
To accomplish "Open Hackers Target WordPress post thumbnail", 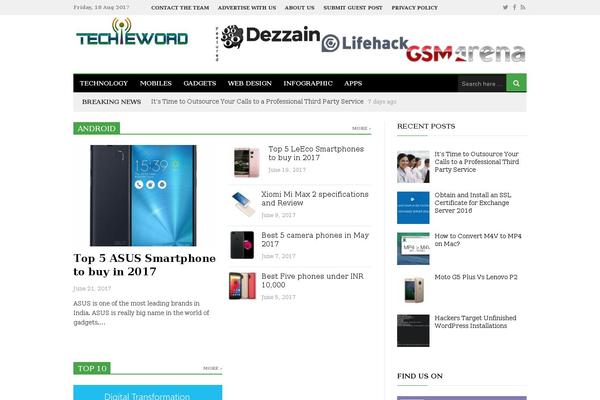I will coord(413,330).
